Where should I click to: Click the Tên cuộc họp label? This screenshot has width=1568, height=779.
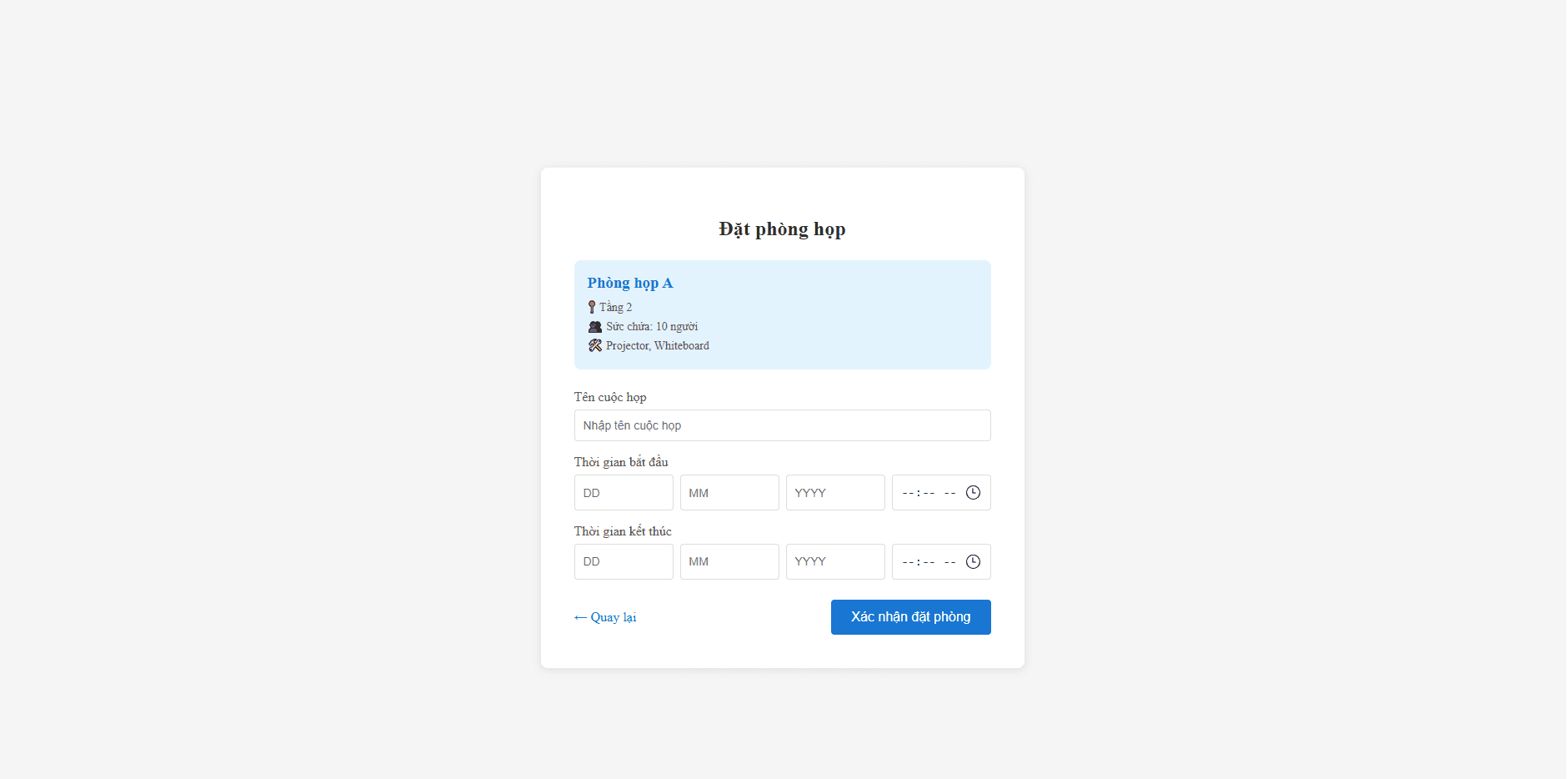click(610, 397)
